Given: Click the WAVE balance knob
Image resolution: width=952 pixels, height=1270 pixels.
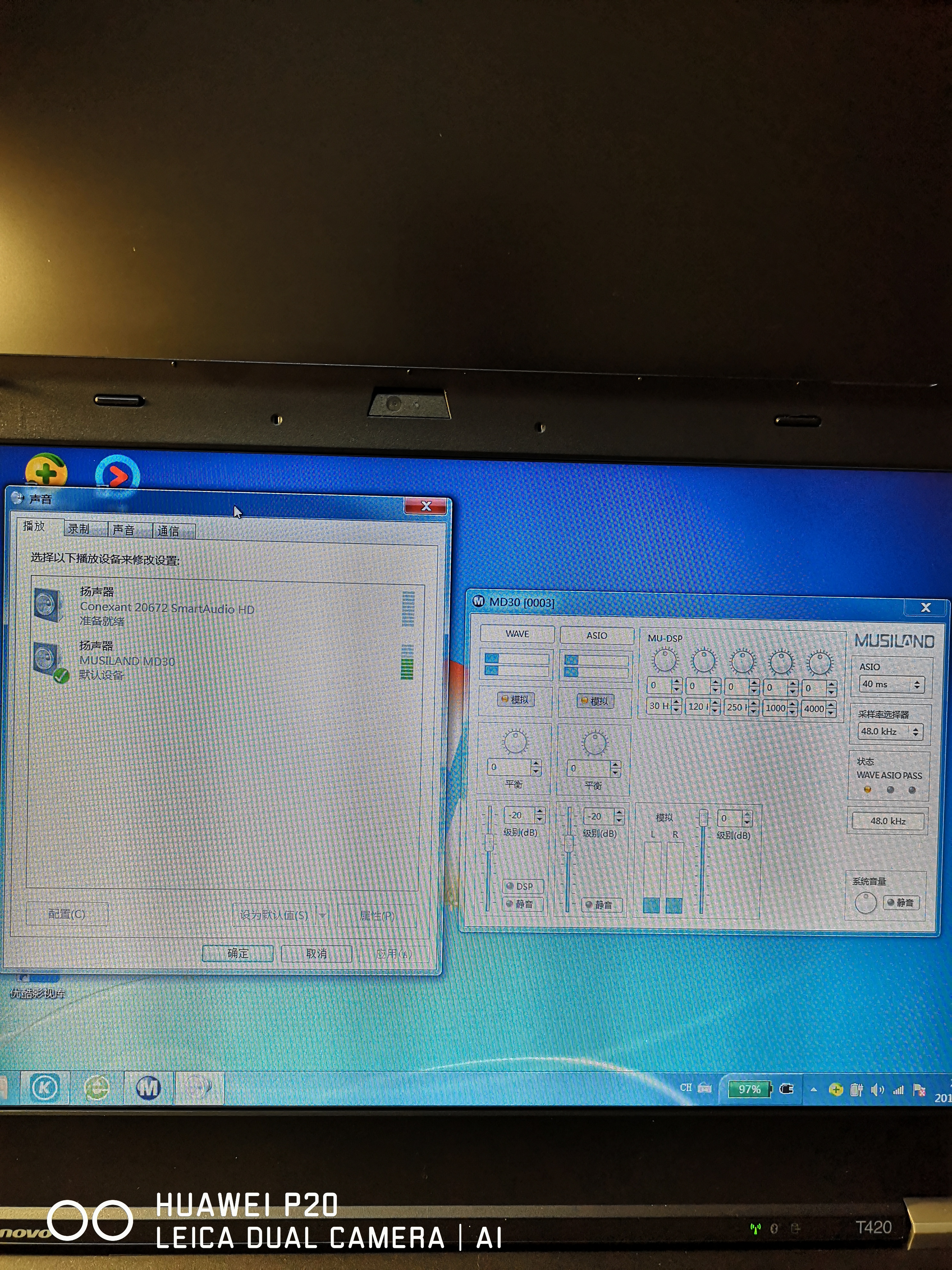Looking at the screenshot, I should [515, 742].
